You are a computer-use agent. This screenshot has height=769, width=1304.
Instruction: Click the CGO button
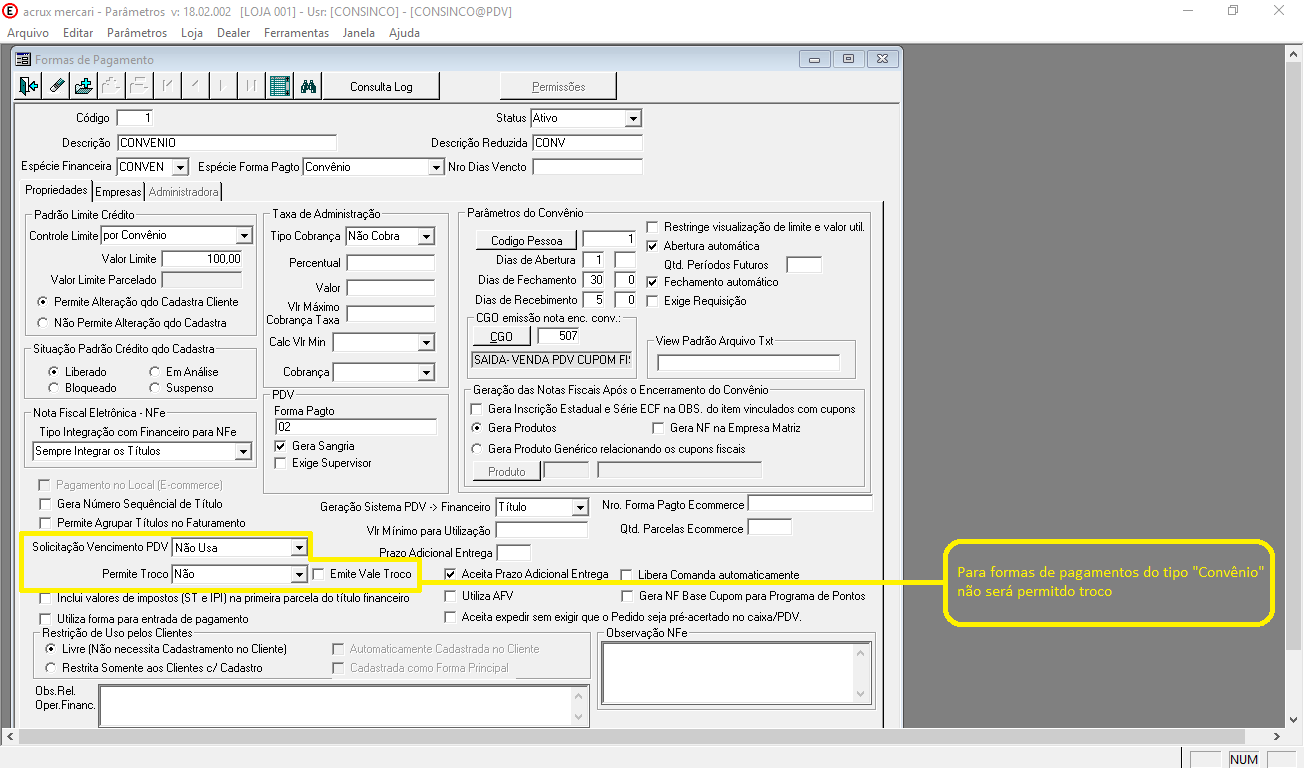[502, 336]
